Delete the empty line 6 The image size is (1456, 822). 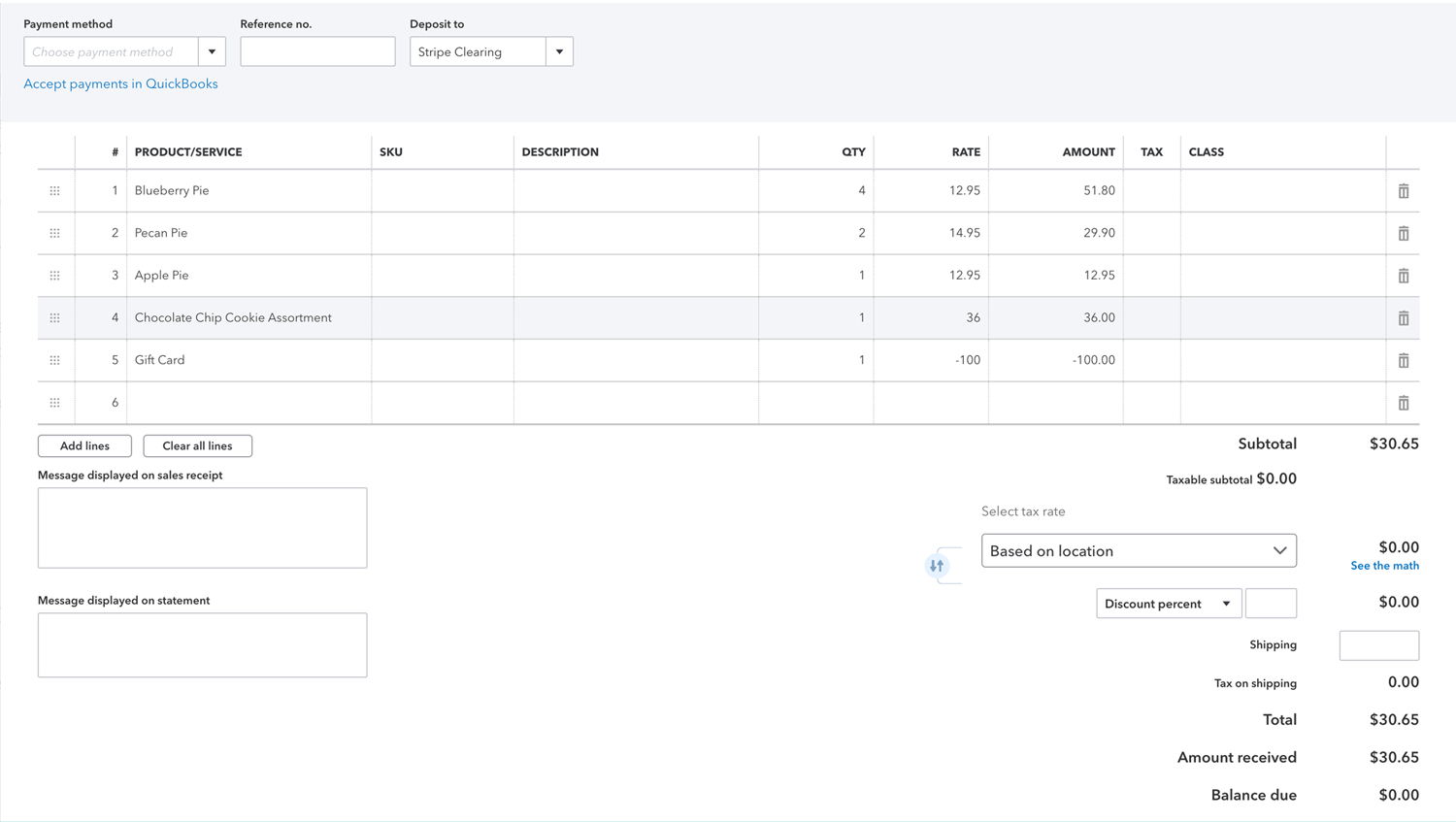point(1403,403)
